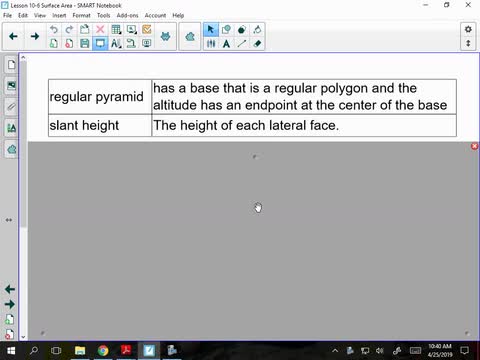The width and height of the screenshot is (480, 360).
Task: Open the Gallery sidebar tab
Action: pos(11,86)
